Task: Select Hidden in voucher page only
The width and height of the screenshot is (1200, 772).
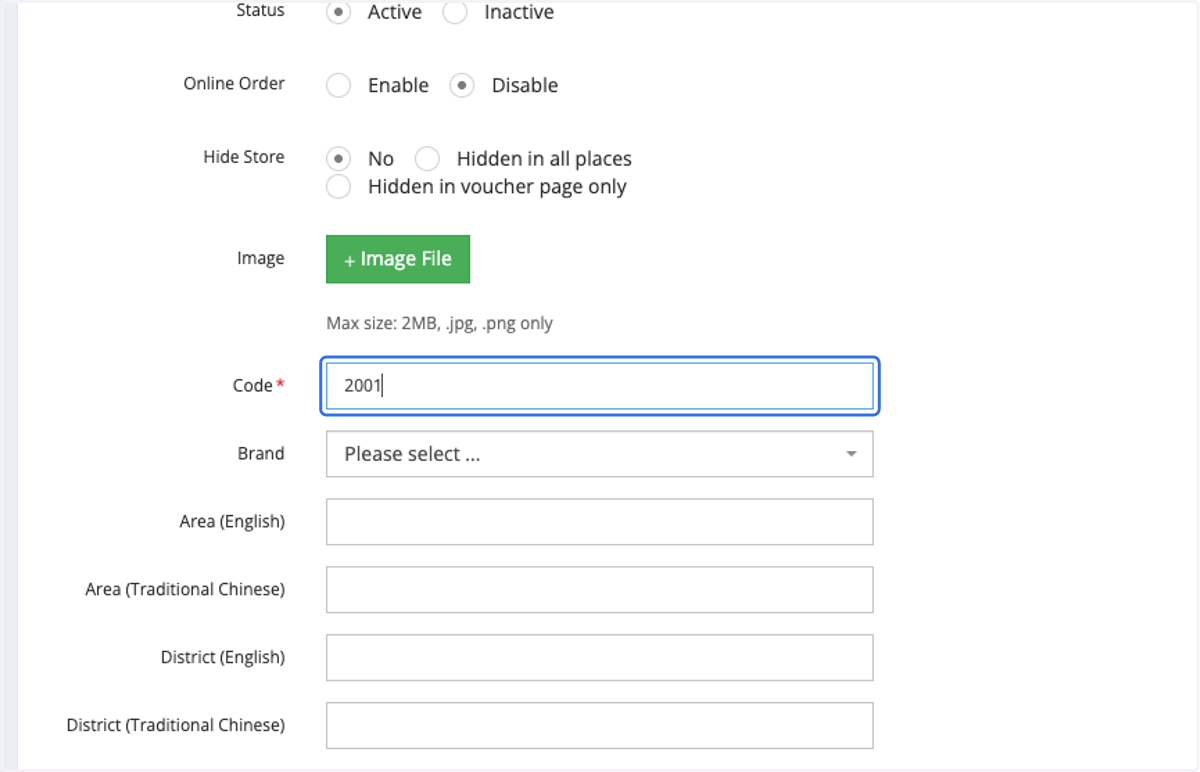Action: click(339, 187)
